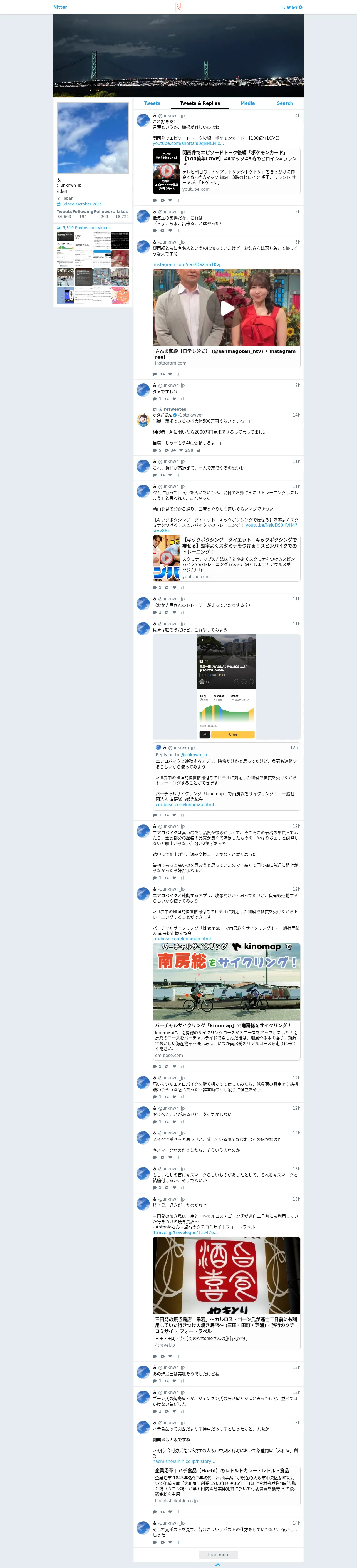Click the 14h timestamp on オタ弁さん's tweet
The height and width of the screenshot is (1568, 357).
click(x=296, y=415)
